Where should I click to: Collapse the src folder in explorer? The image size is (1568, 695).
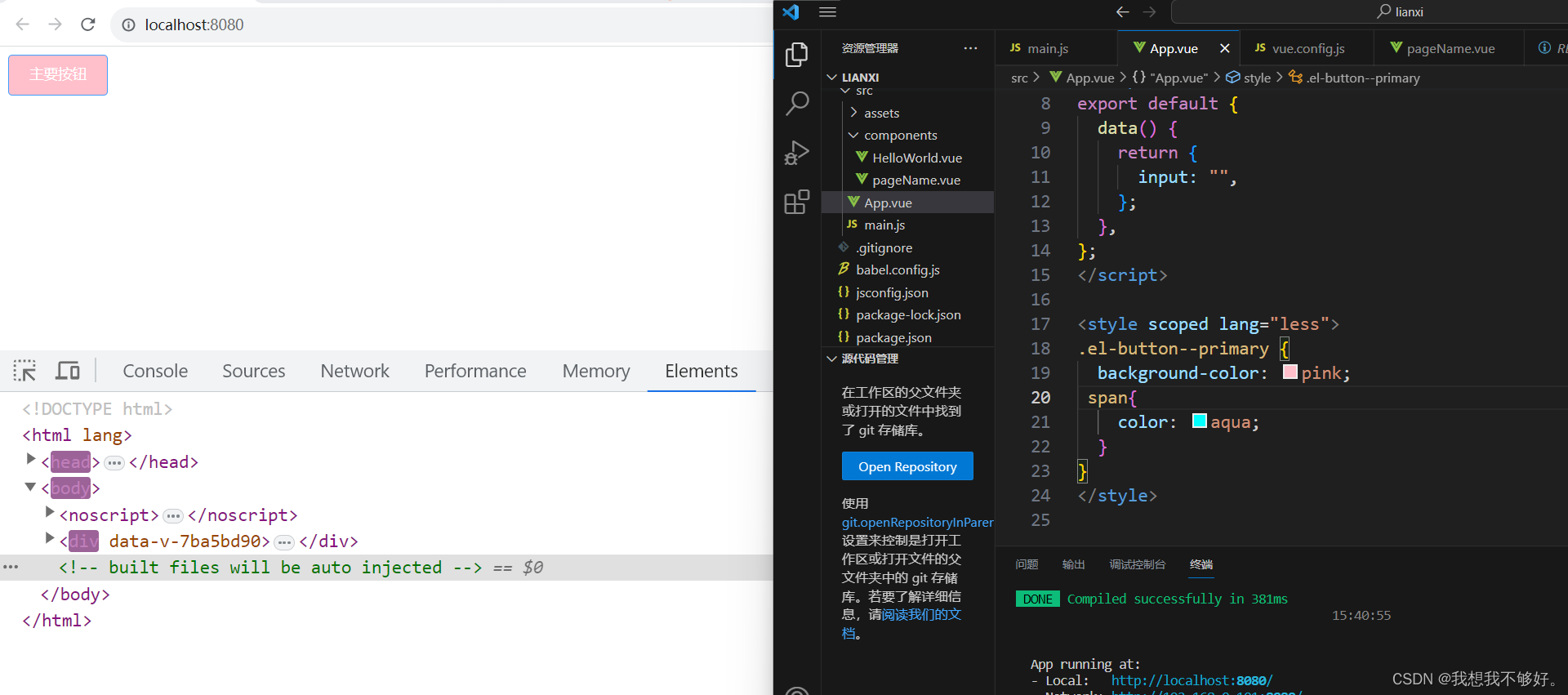(845, 91)
